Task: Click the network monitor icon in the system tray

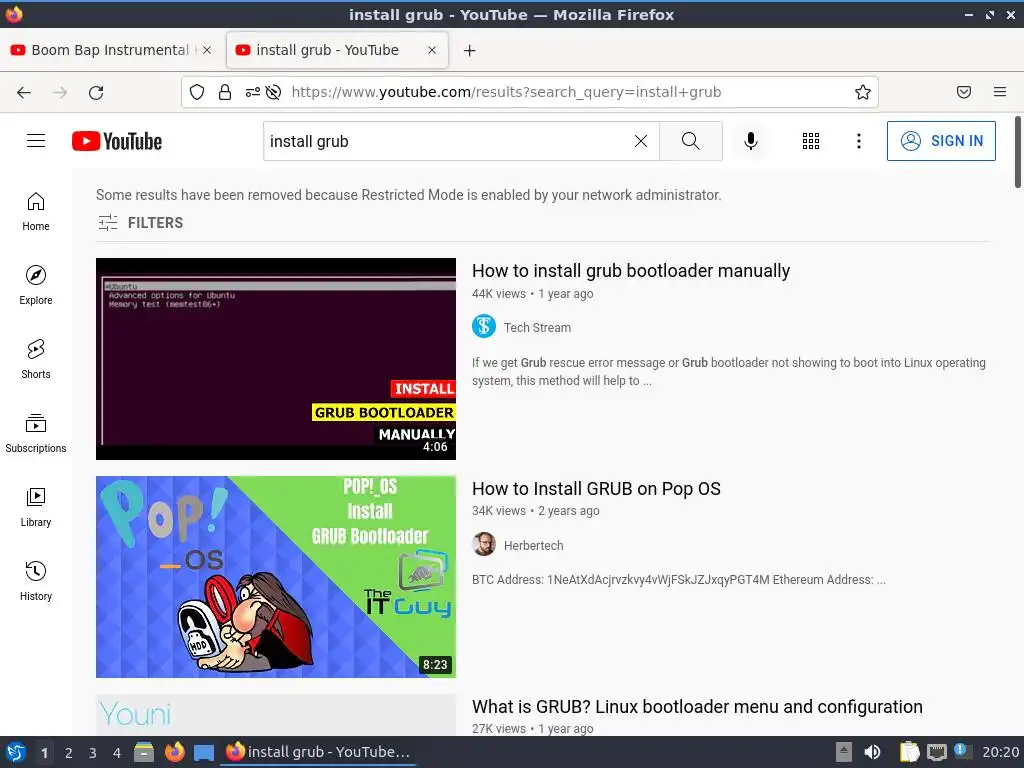Action: (937, 752)
